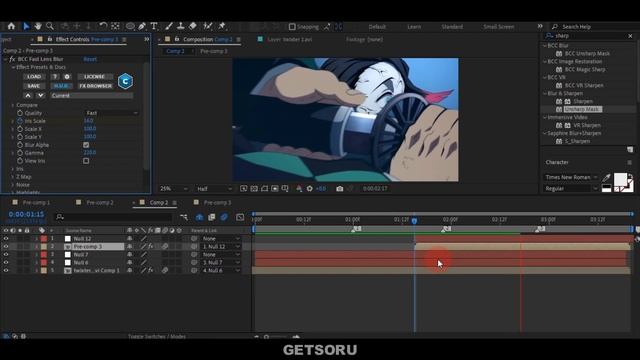Switch to the Pre-comp 3 timeline tab

[x=217, y=202]
